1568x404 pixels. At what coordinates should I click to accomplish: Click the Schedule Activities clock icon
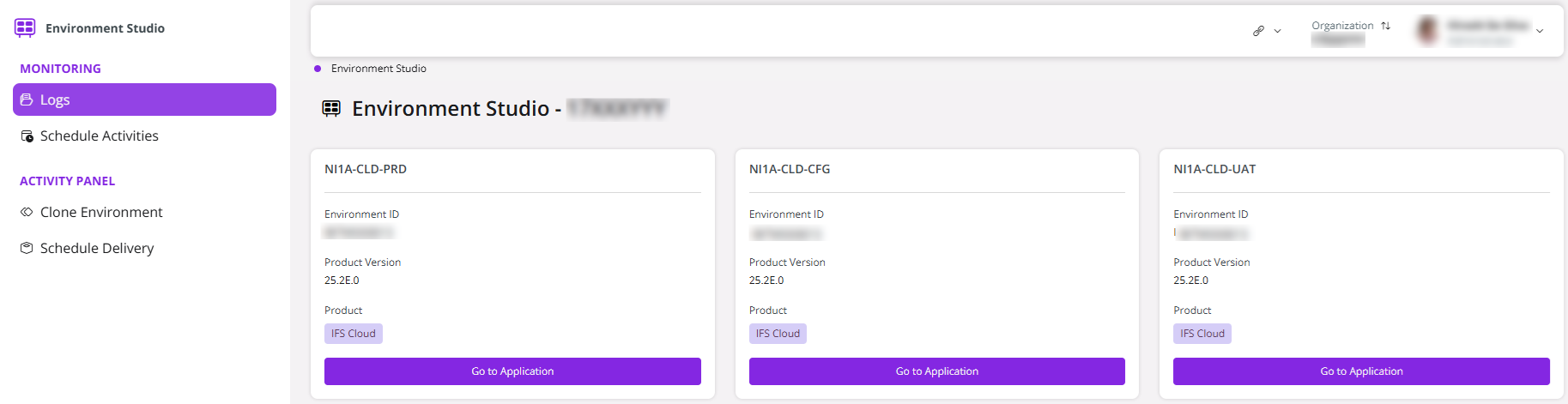click(27, 136)
